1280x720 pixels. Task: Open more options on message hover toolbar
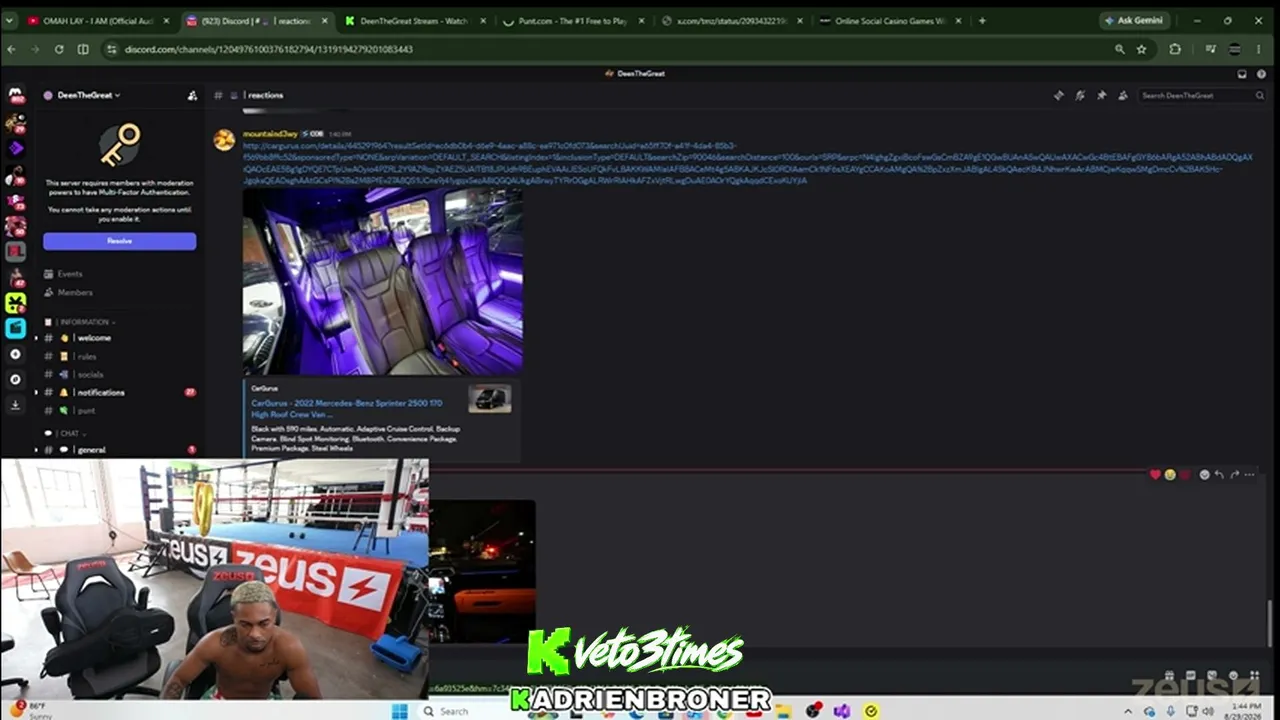tap(1249, 475)
